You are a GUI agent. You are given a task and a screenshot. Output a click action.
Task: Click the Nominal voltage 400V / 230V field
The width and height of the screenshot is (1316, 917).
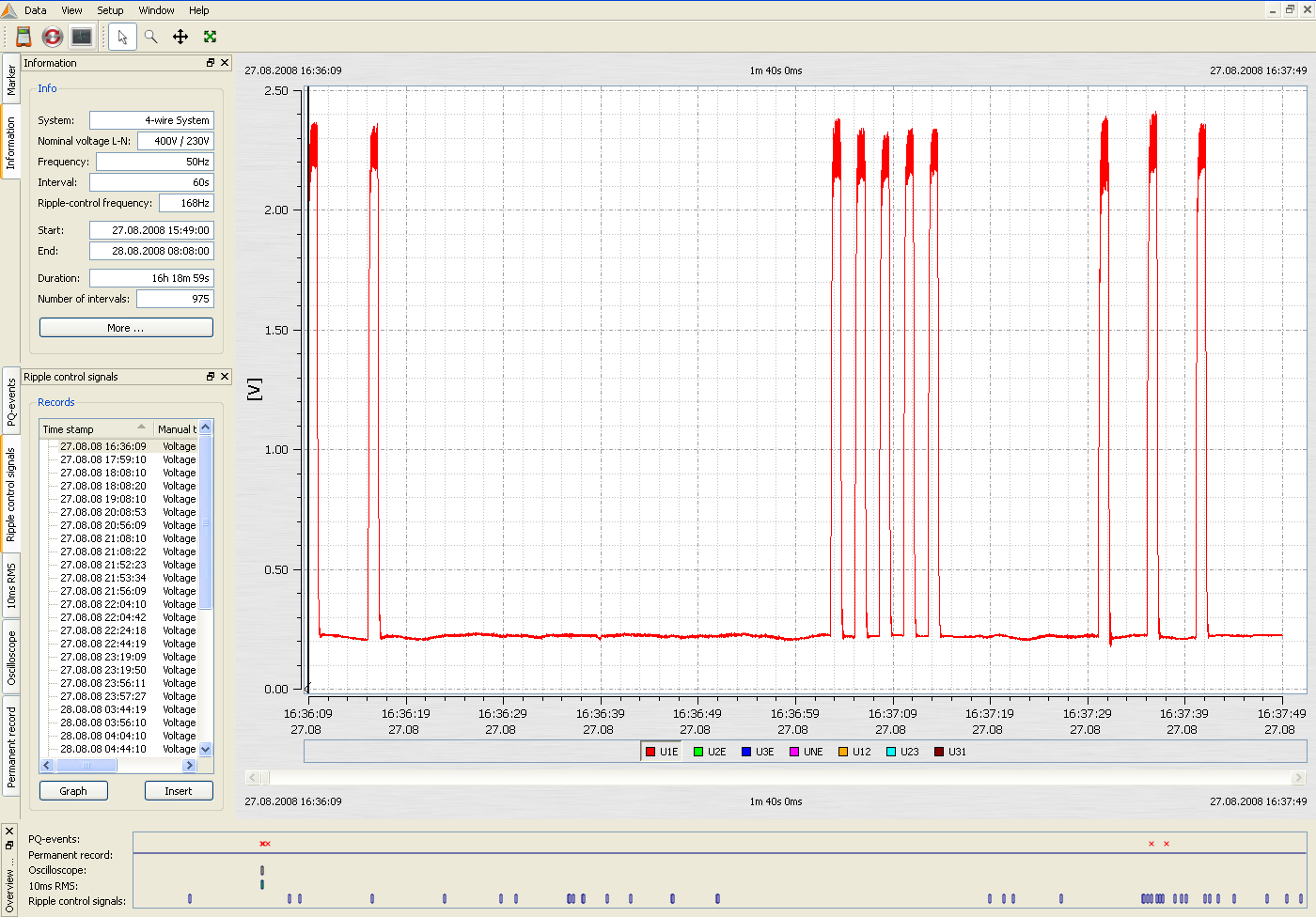176,141
